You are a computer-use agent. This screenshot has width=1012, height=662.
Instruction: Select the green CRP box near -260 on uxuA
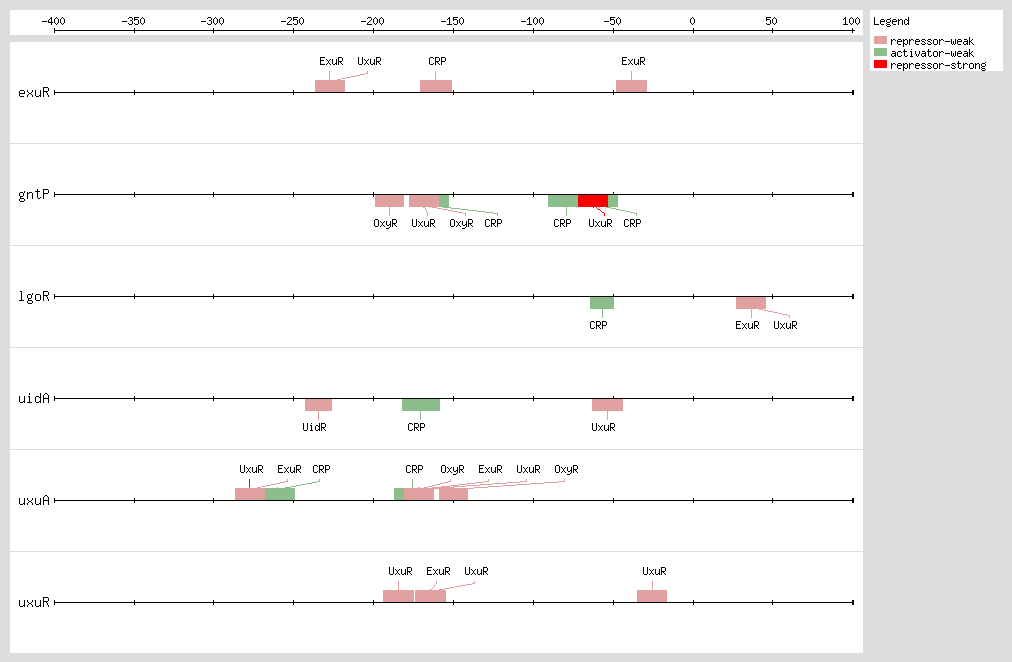tap(279, 494)
